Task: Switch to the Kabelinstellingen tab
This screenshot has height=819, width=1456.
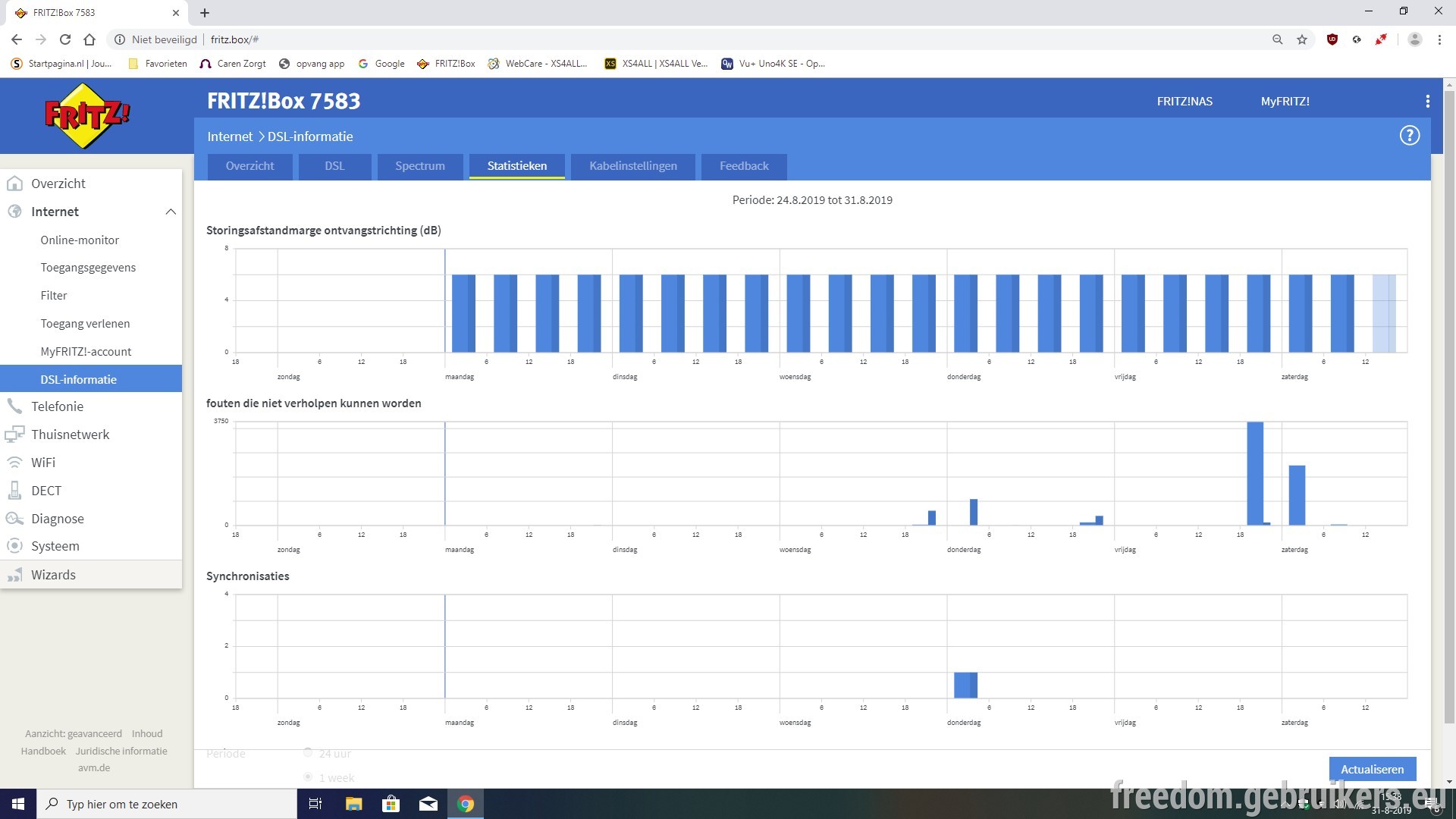Action: tap(633, 166)
